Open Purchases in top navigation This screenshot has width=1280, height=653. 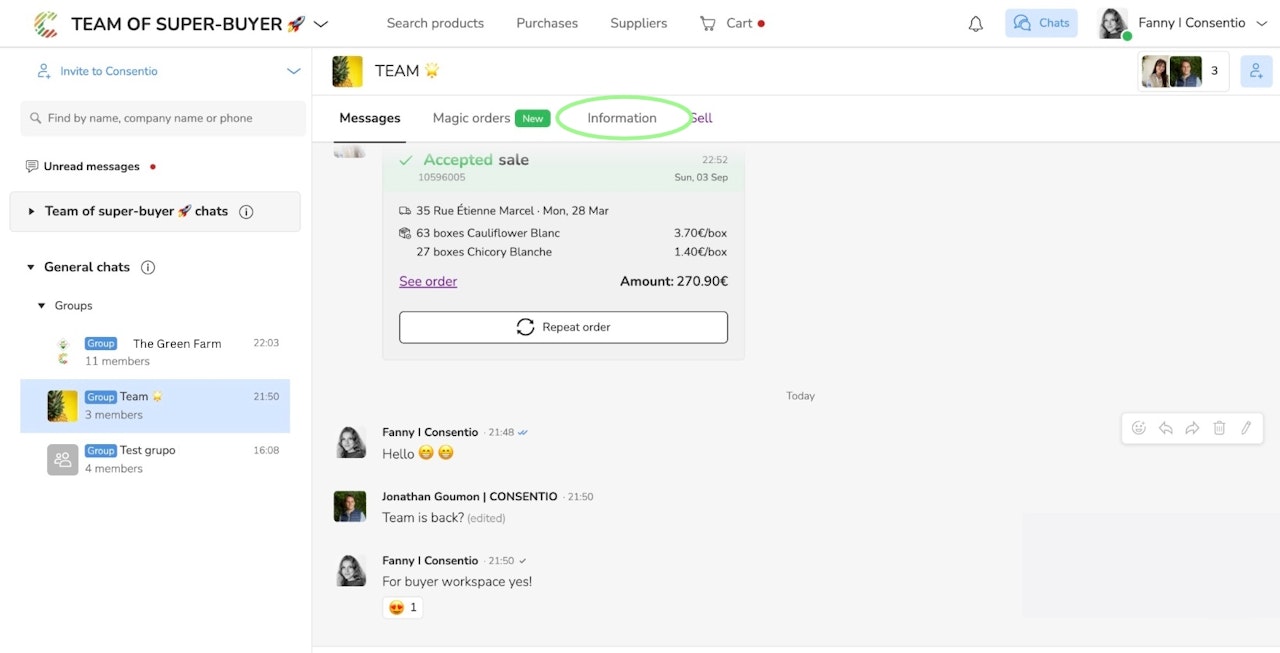pyautogui.click(x=547, y=23)
